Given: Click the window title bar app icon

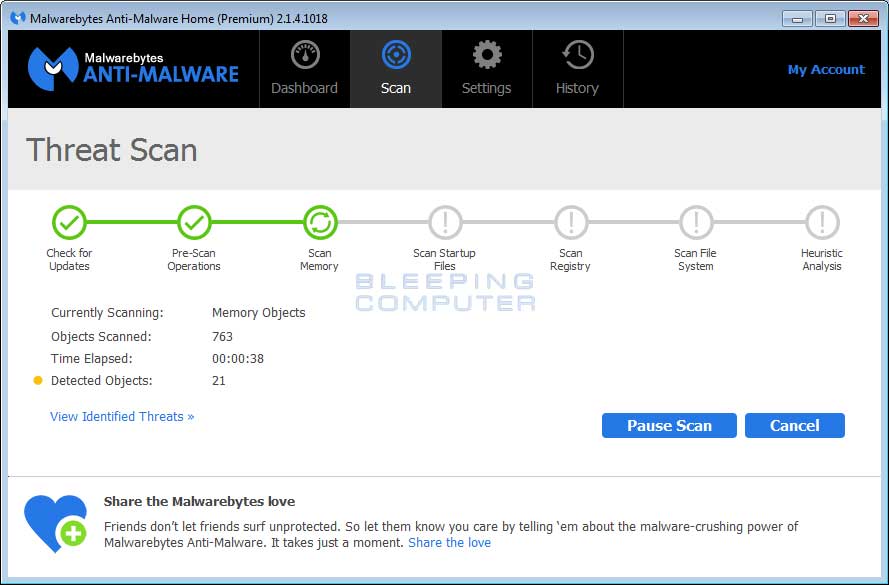Looking at the screenshot, I should (18, 18).
